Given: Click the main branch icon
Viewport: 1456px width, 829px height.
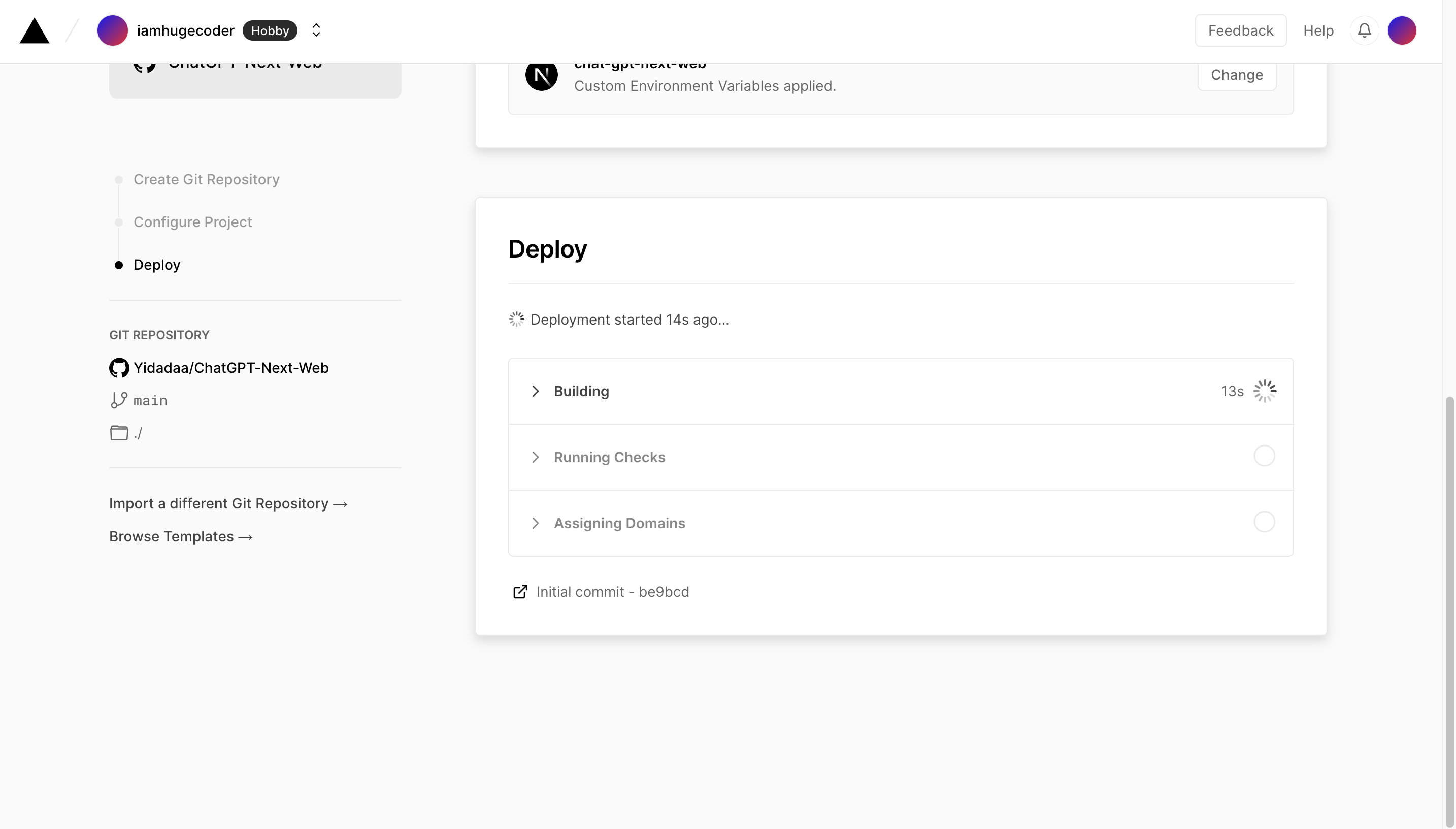Looking at the screenshot, I should tap(119, 400).
